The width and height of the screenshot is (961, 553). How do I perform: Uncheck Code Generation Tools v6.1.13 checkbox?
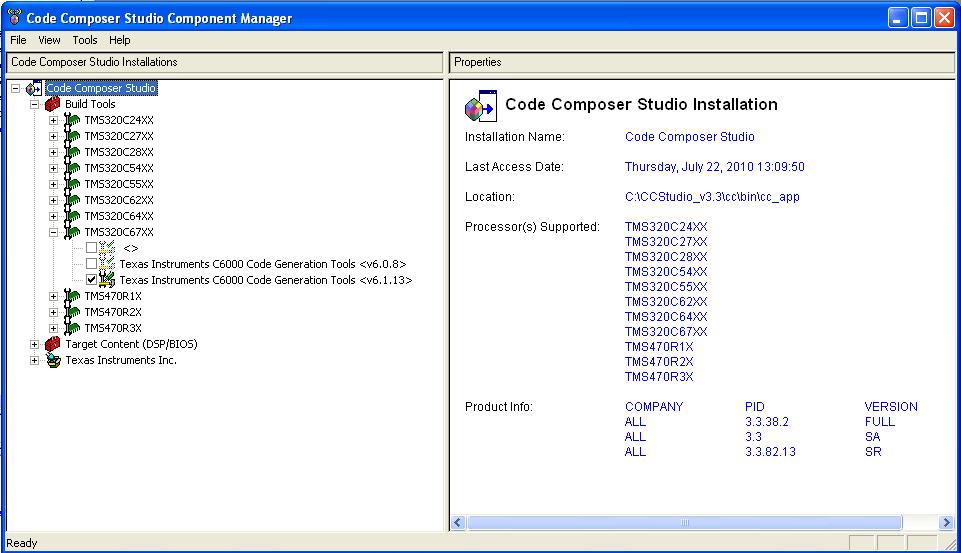(x=91, y=280)
